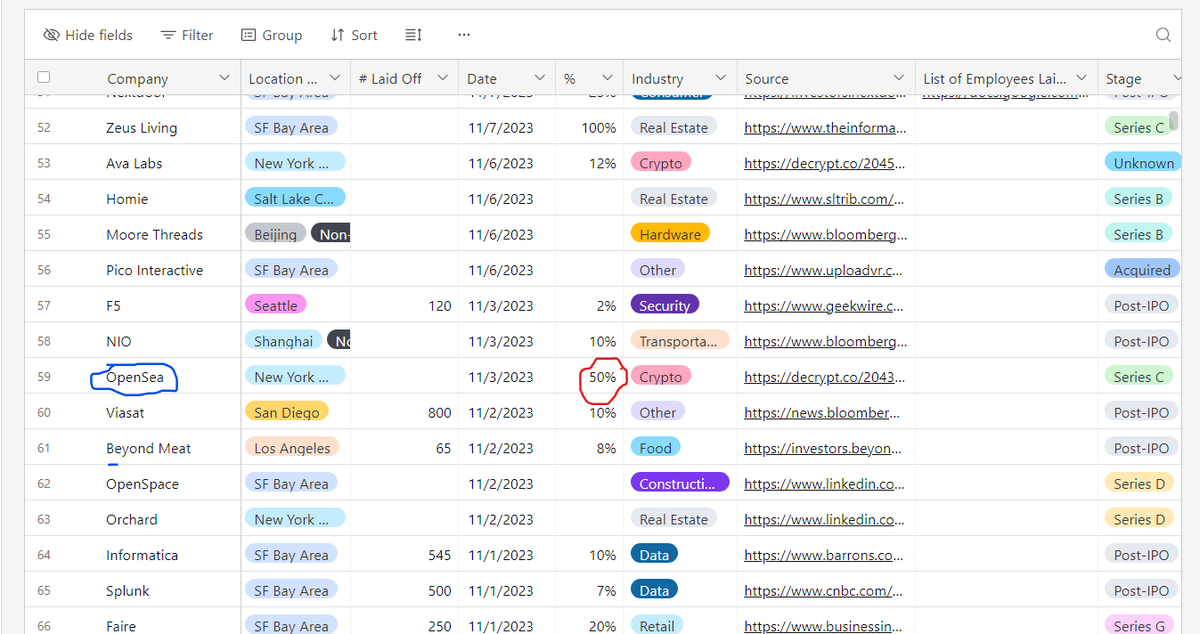Click 800 laid off value for Viasat
Viewport: 1200px width, 634px height.
coord(439,412)
